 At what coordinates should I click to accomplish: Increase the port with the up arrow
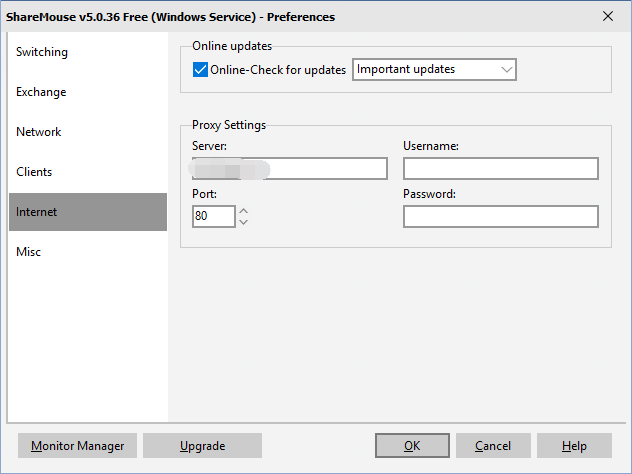pyautogui.click(x=243, y=211)
